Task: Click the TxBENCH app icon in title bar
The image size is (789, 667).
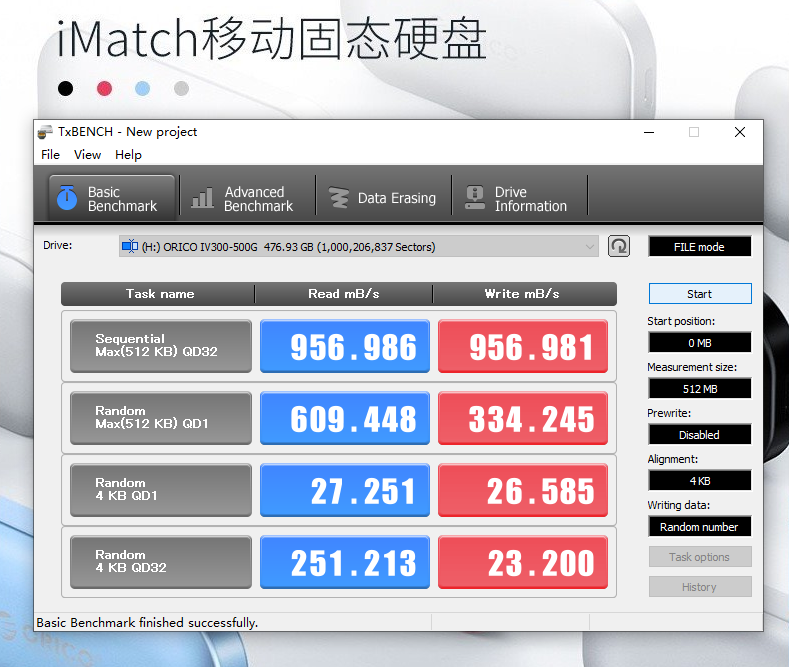Action: (x=45, y=132)
